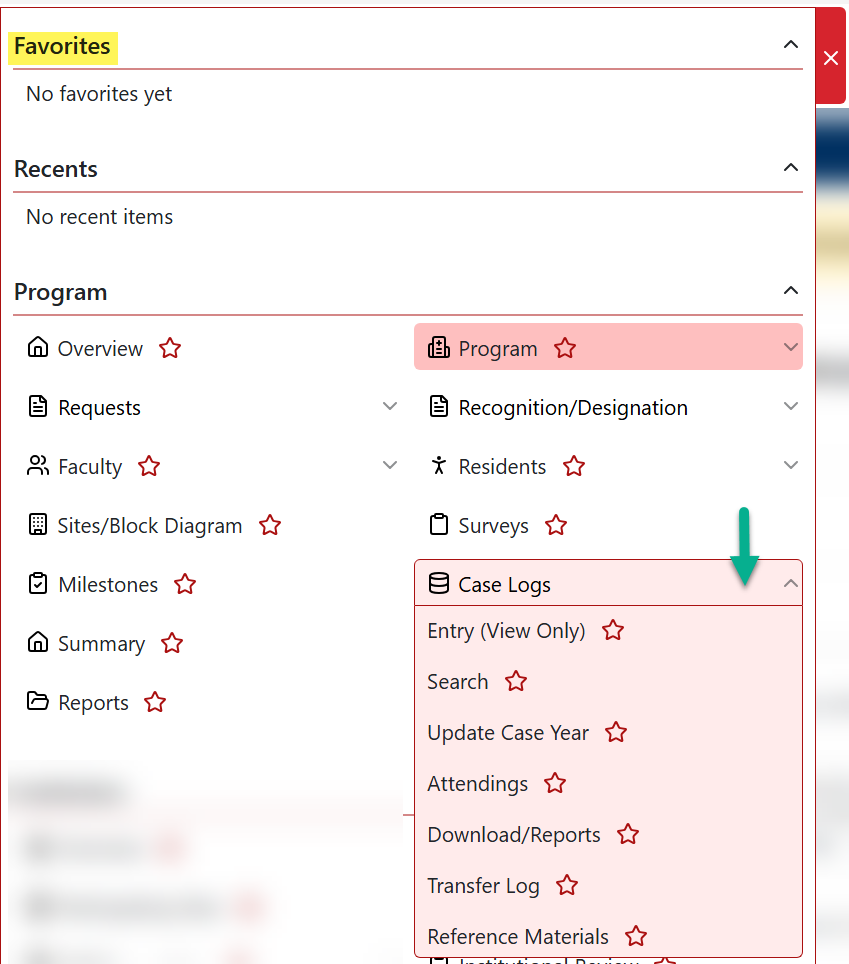Click the Recognition/Designation label
The height and width of the screenshot is (964, 849).
tap(572, 408)
